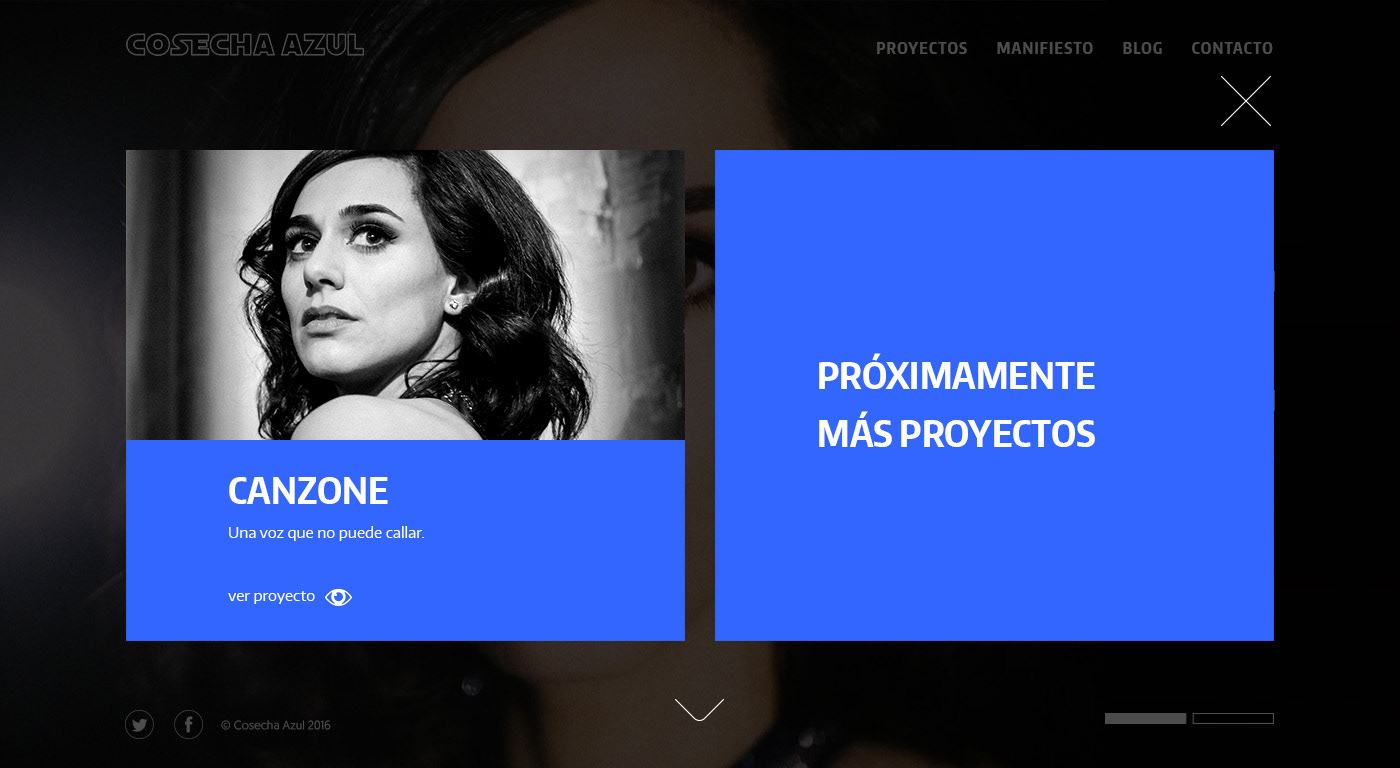
Task: Select the filled first page indicator bar
Action: (1145, 718)
